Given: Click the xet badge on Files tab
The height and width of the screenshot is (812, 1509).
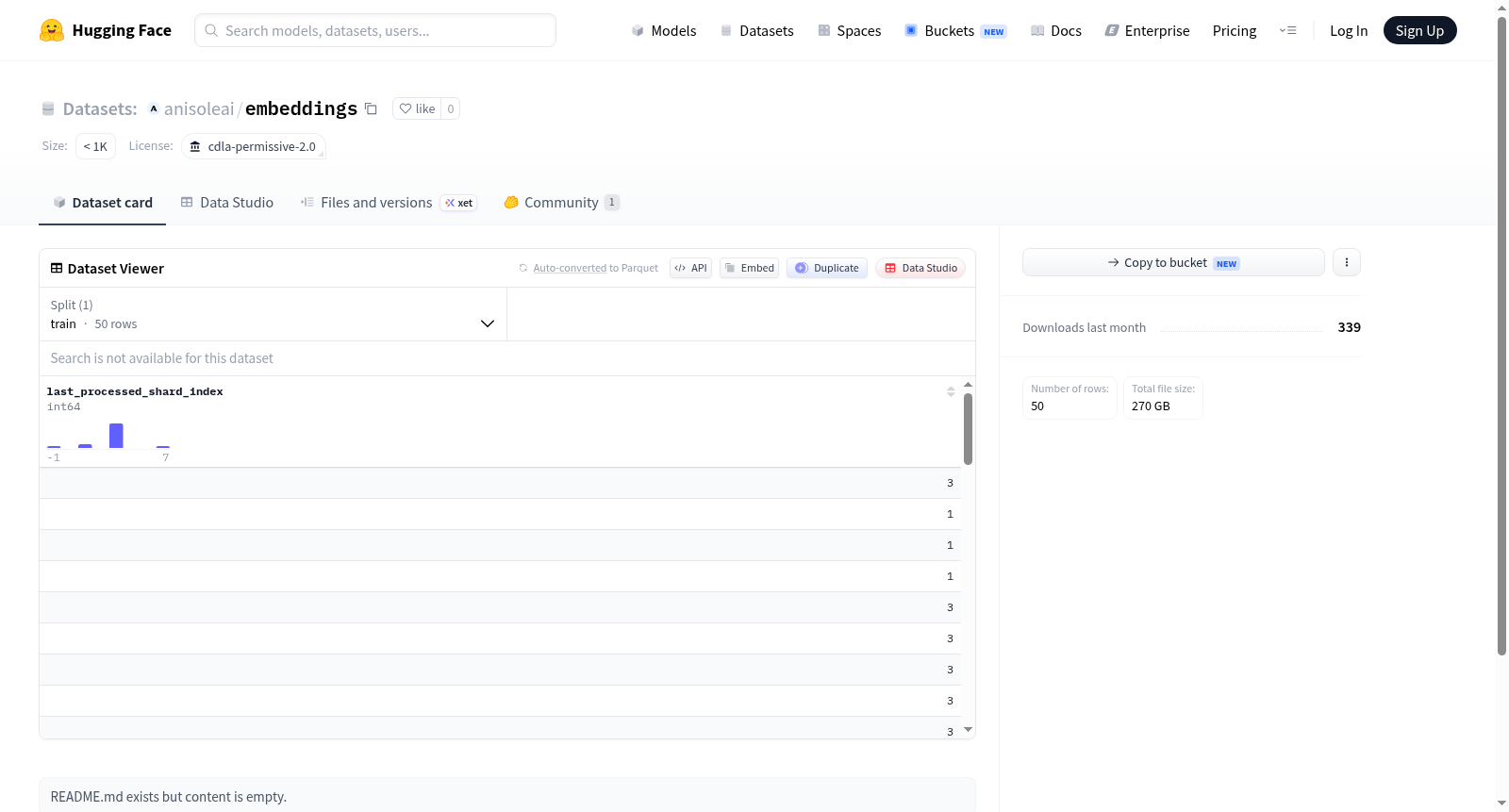Looking at the screenshot, I should 459,203.
